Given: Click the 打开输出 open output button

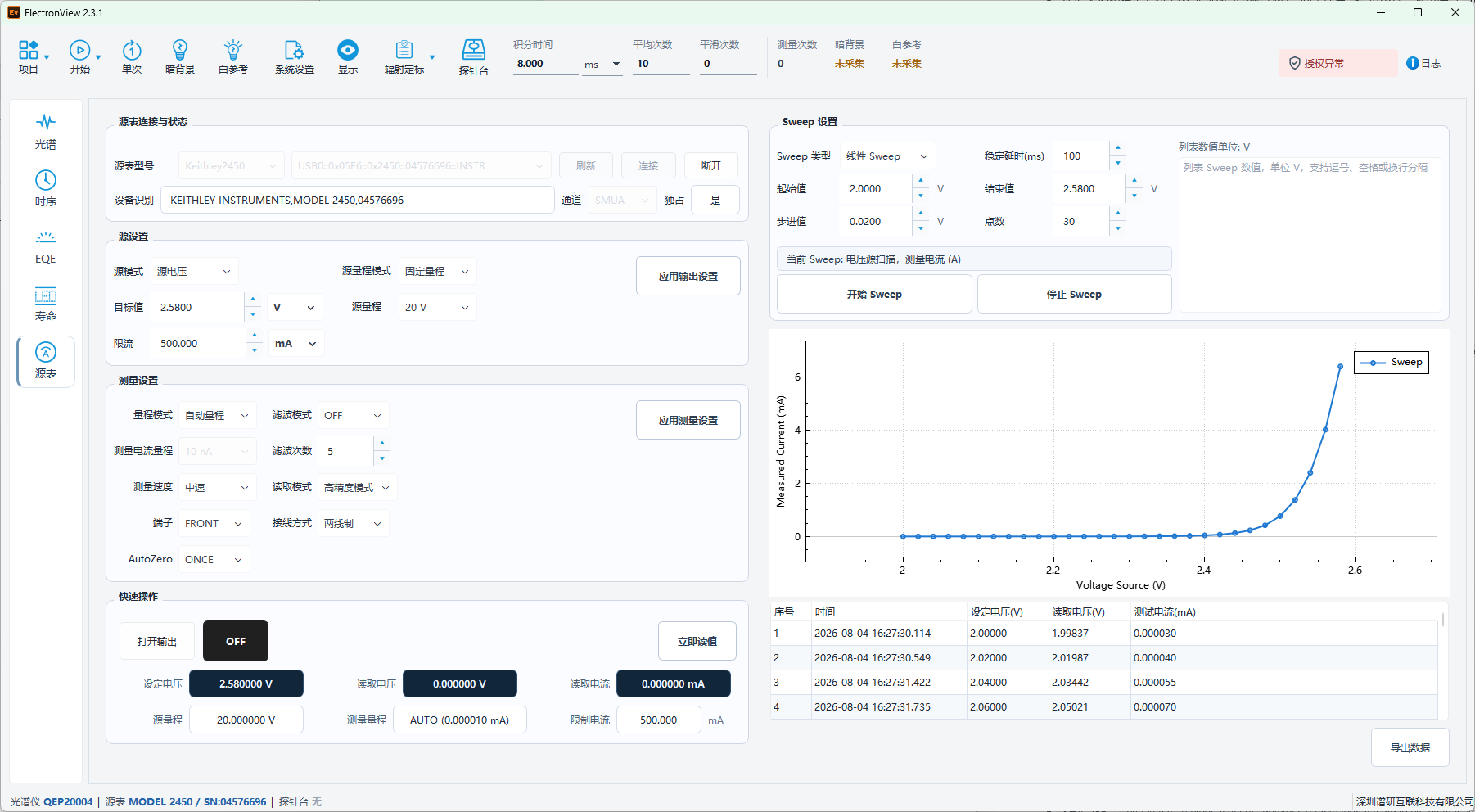Looking at the screenshot, I should (157, 641).
